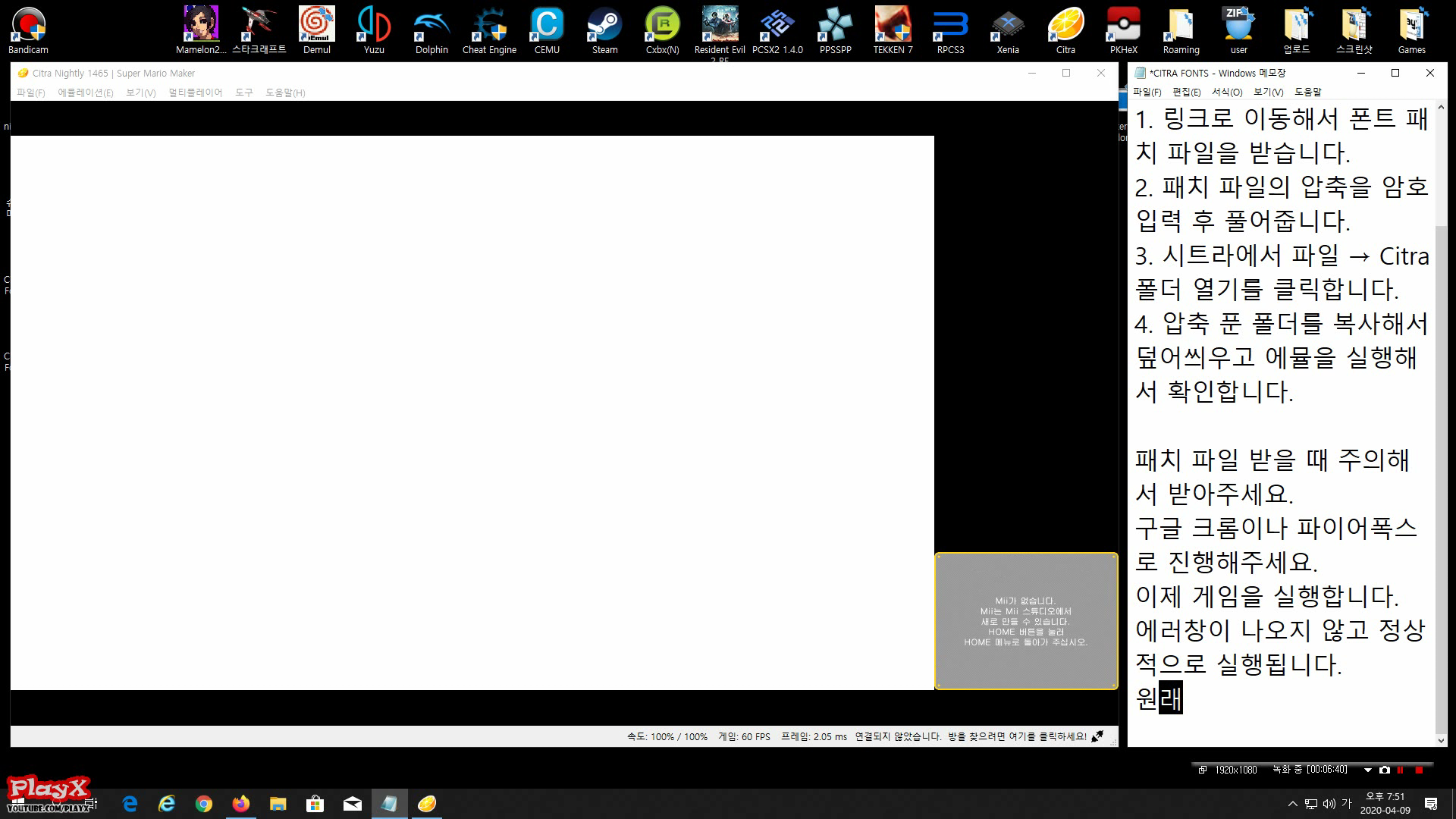Stop recording with the red square
Image resolution: width=1456 pixels, height=819 pixels.
click(1419, 770)
